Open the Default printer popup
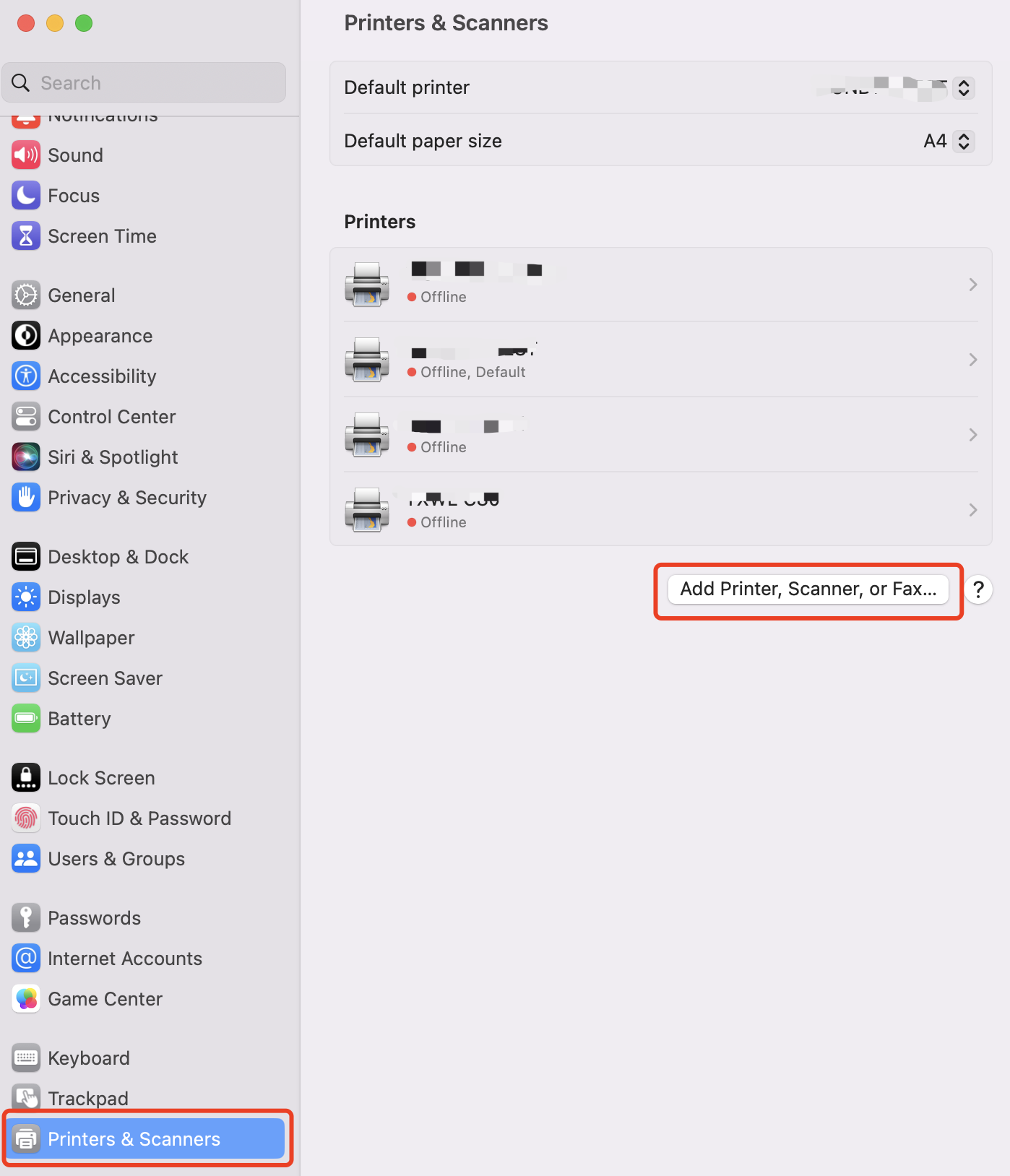Viewport: 1010px width, 1176px height. [964, 87]
